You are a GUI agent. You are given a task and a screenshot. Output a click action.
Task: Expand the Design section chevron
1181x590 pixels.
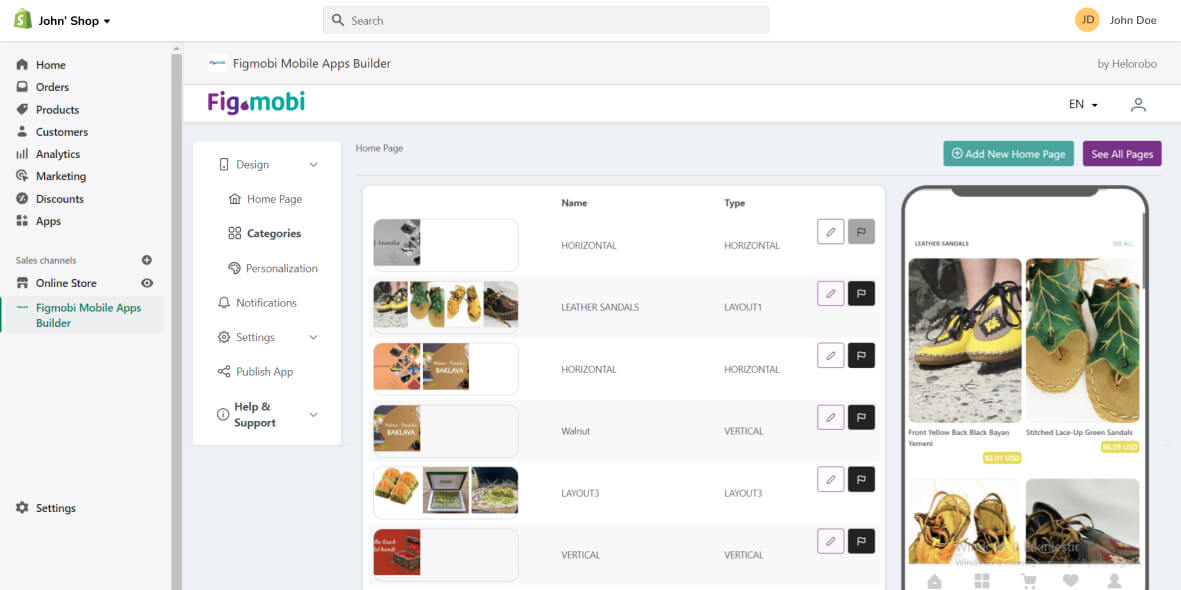(x=313, y=165)
